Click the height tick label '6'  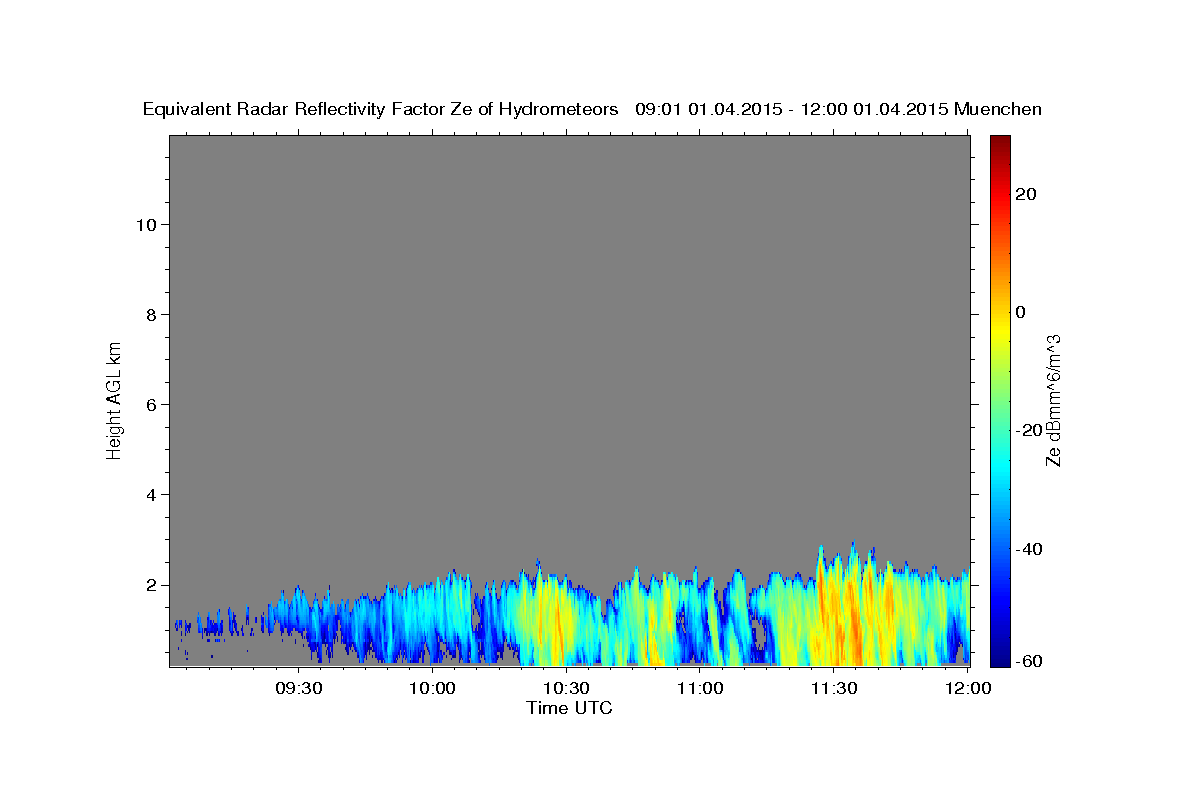(x=151, y=404)
